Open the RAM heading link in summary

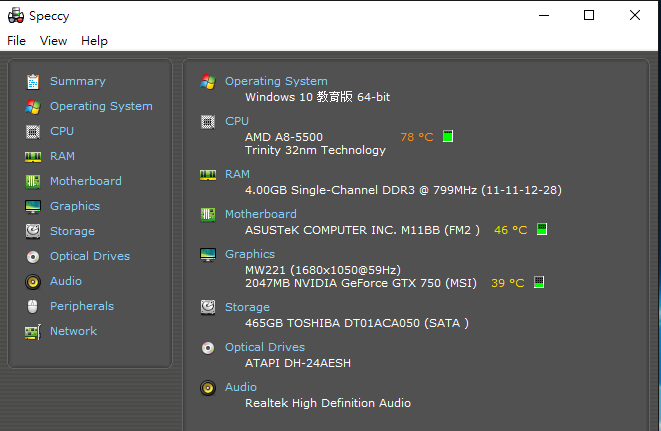[237, 174]
